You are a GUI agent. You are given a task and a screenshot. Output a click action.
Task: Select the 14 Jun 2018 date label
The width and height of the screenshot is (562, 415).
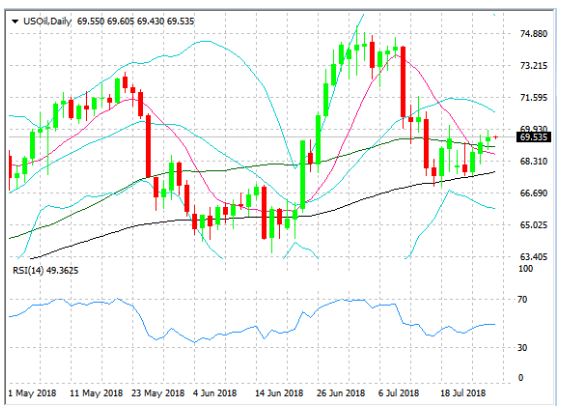(x=279, y=393)
